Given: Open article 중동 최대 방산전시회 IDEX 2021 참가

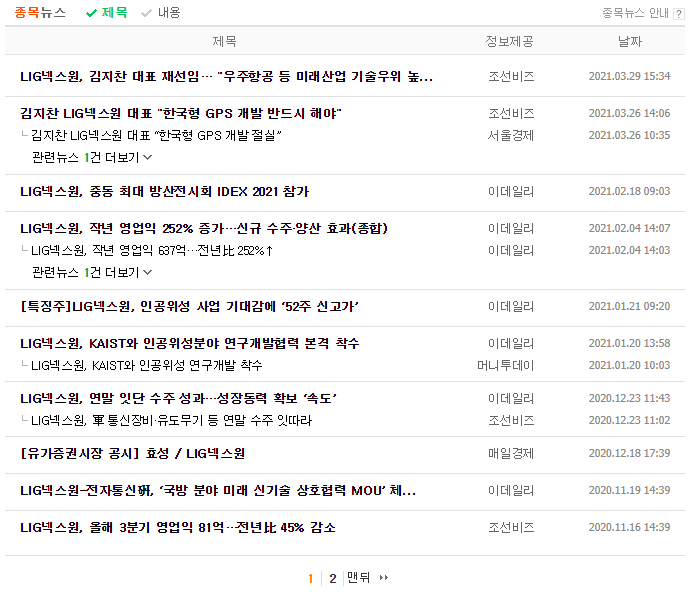Looking at the screenshot, I should click(x=165, y=192).
